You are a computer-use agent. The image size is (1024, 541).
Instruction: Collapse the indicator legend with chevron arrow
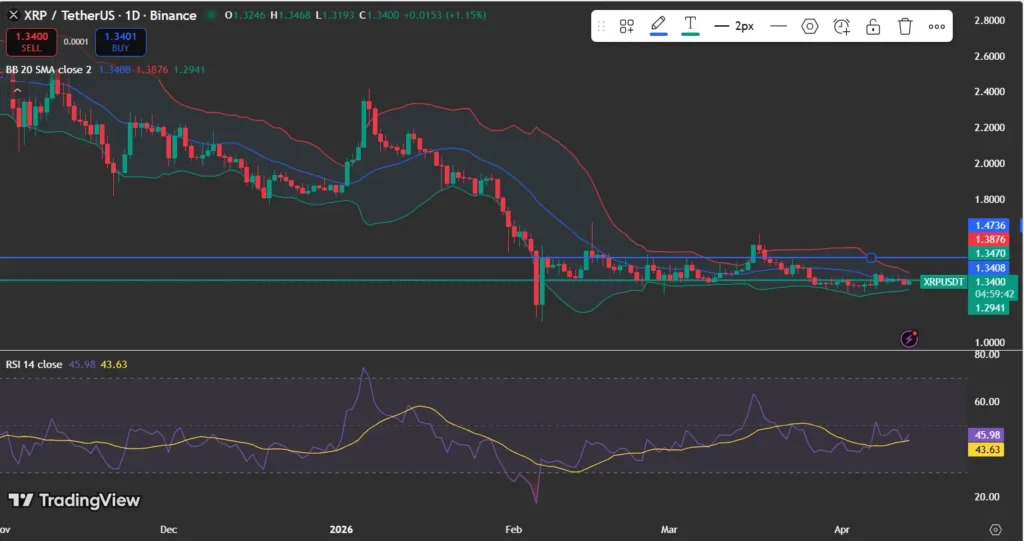pos(18,90)
